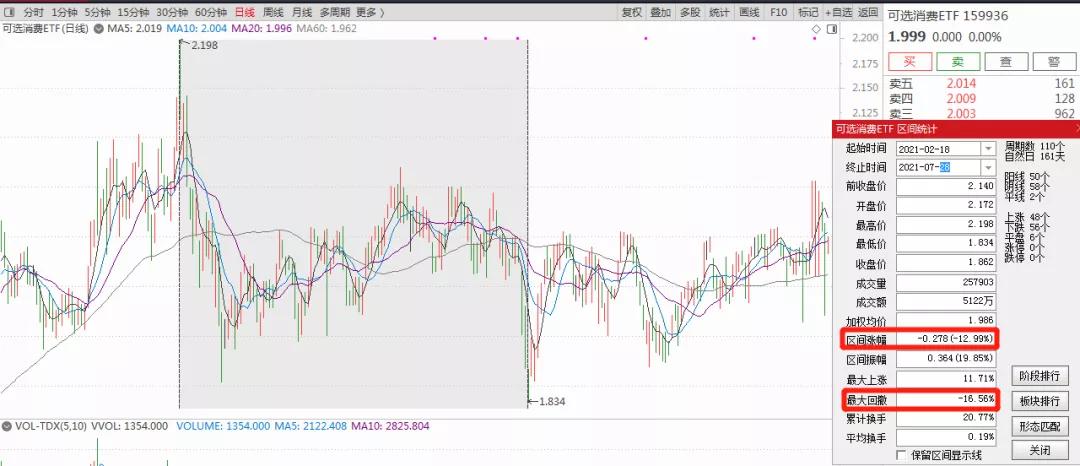Viewport: 1080px width, 466px height.
Task: Click the 警 alert button
Action: (x=1053, y=62)
